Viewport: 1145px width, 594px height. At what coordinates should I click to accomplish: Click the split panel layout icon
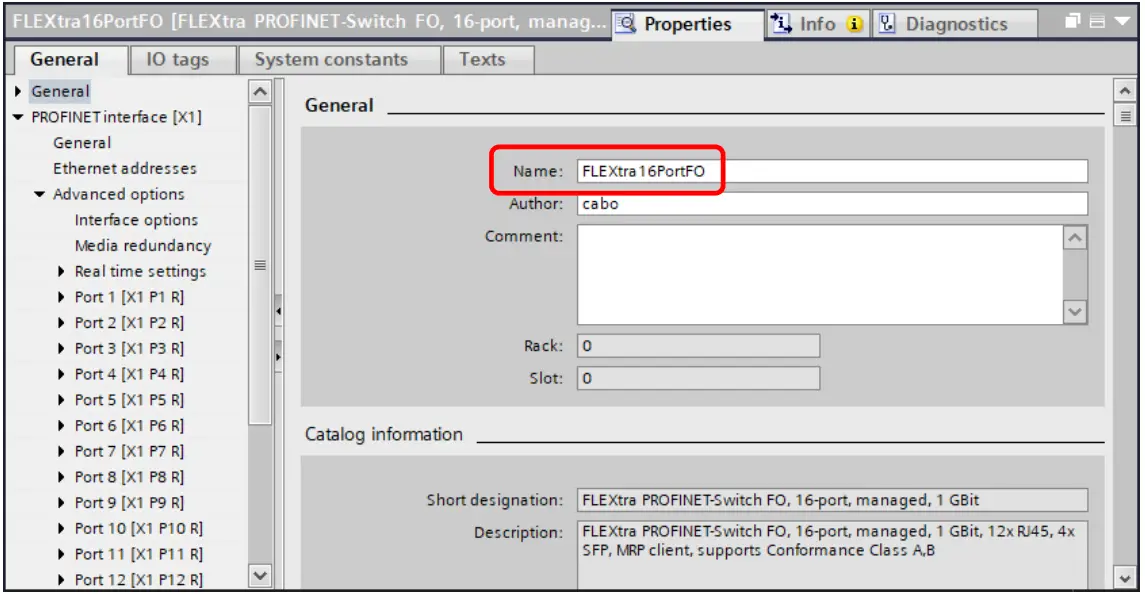(1097, 22)
